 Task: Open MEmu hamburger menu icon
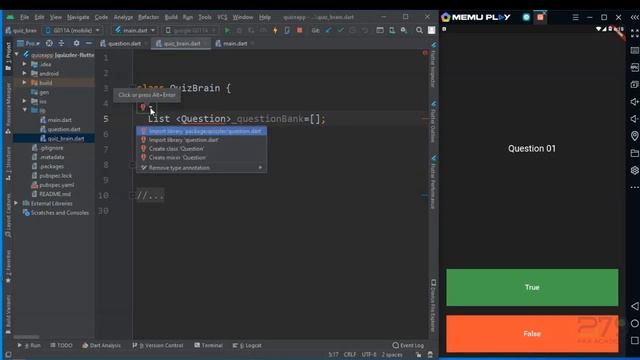576,17
